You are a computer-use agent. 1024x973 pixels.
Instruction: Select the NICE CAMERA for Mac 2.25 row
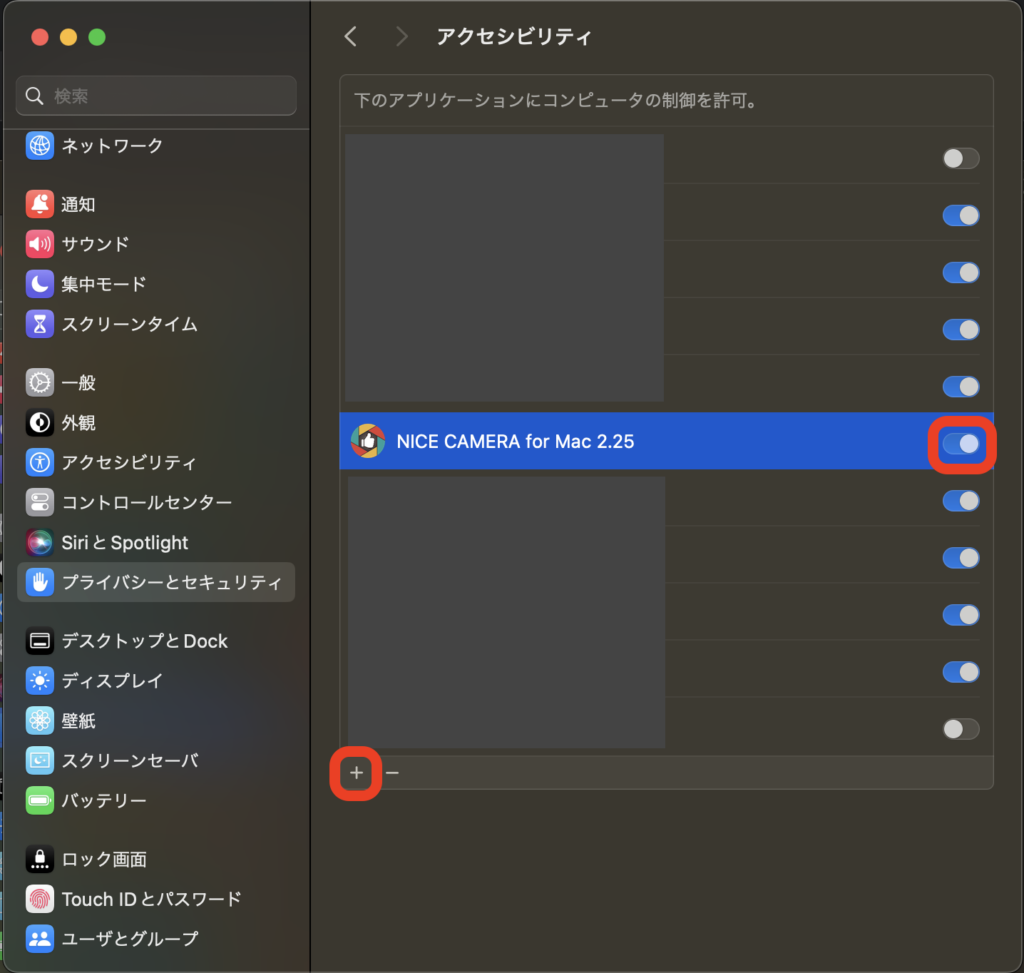click(666, 441)
